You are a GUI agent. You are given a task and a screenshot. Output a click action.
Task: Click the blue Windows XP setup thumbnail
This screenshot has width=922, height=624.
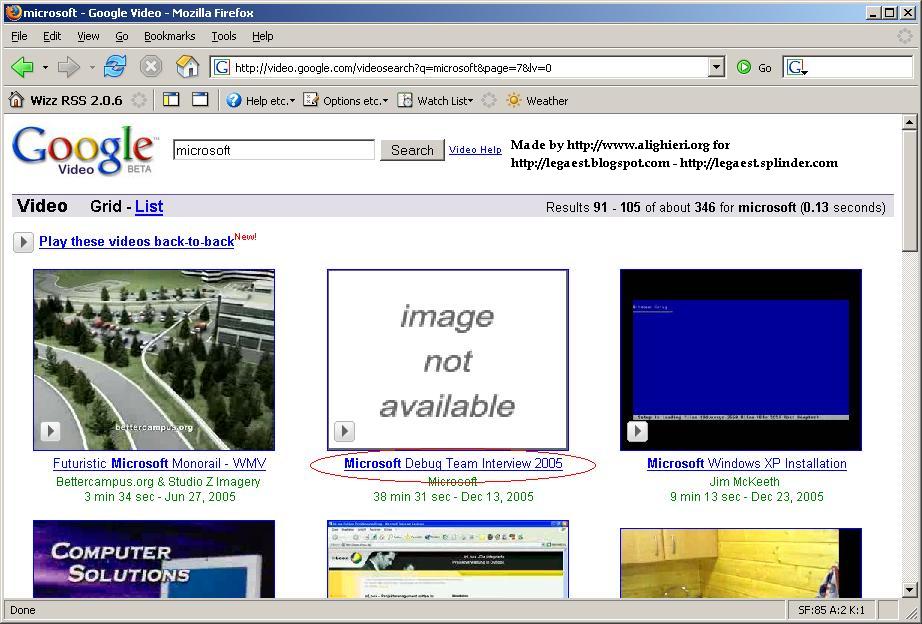point(741,360)
